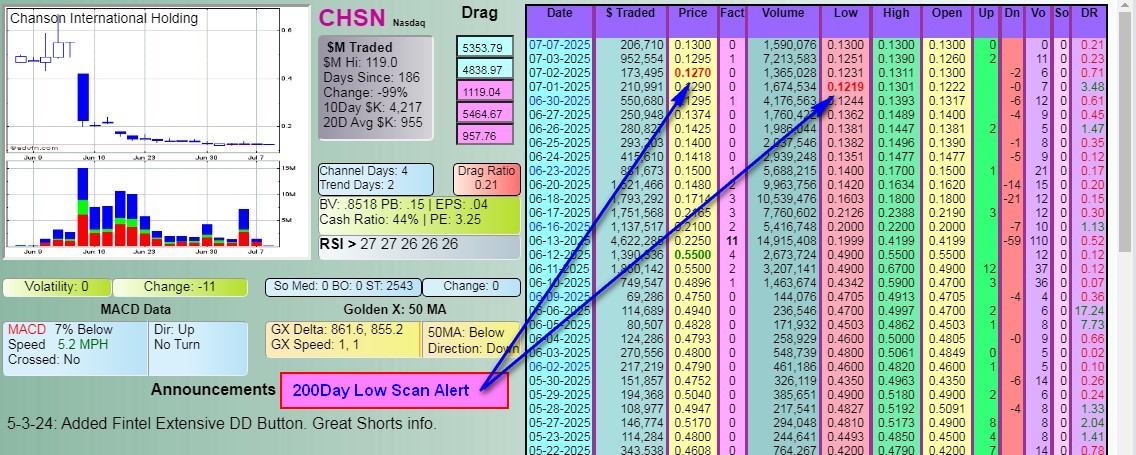1136x455 pixels.
Task: Click the So Med BO ST box
Action: (x=343, y=286)
